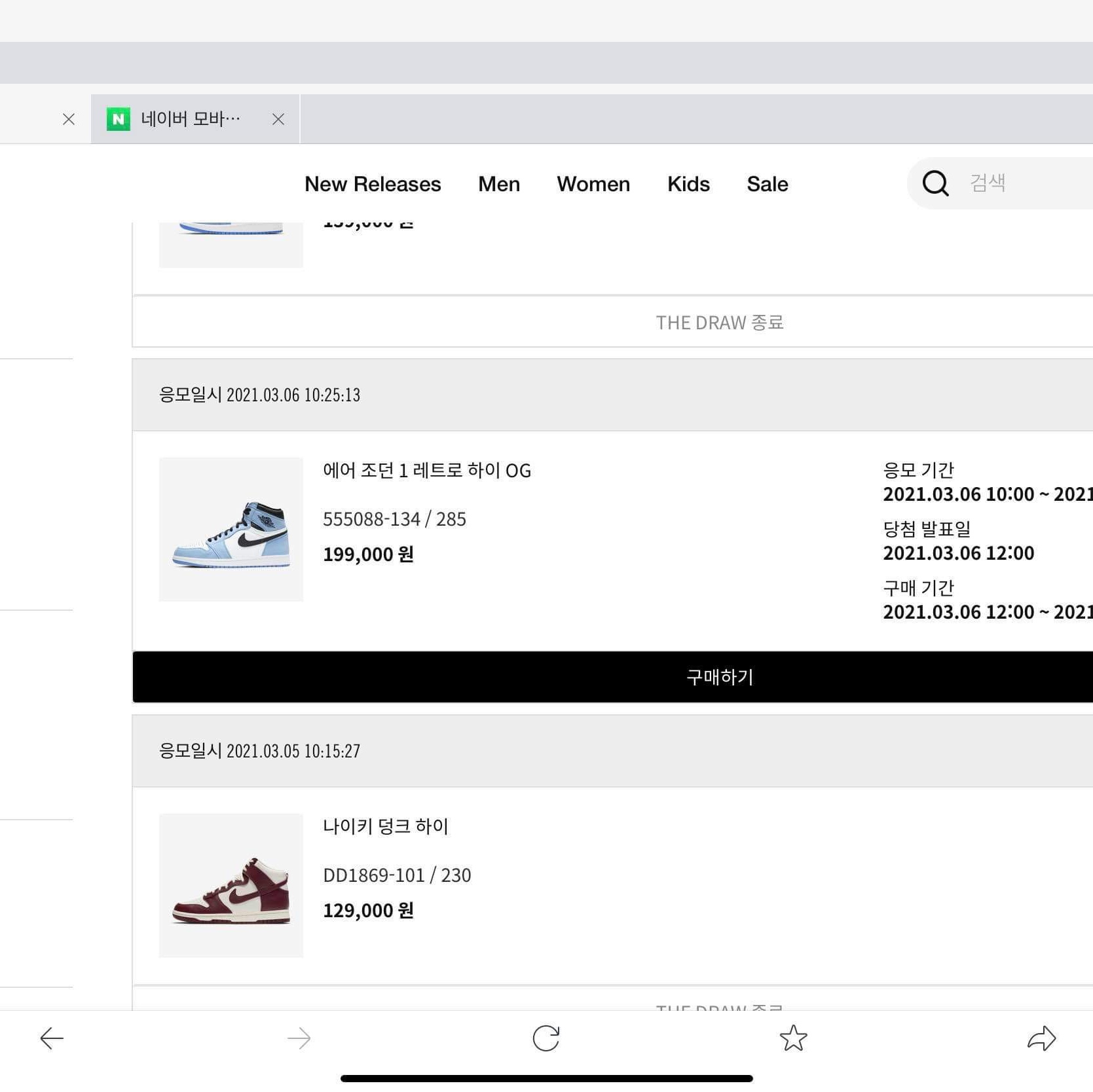1093x1092 pixels.
Task: Tap the share arrow icon
Action: click(x=1041, y=1038)
